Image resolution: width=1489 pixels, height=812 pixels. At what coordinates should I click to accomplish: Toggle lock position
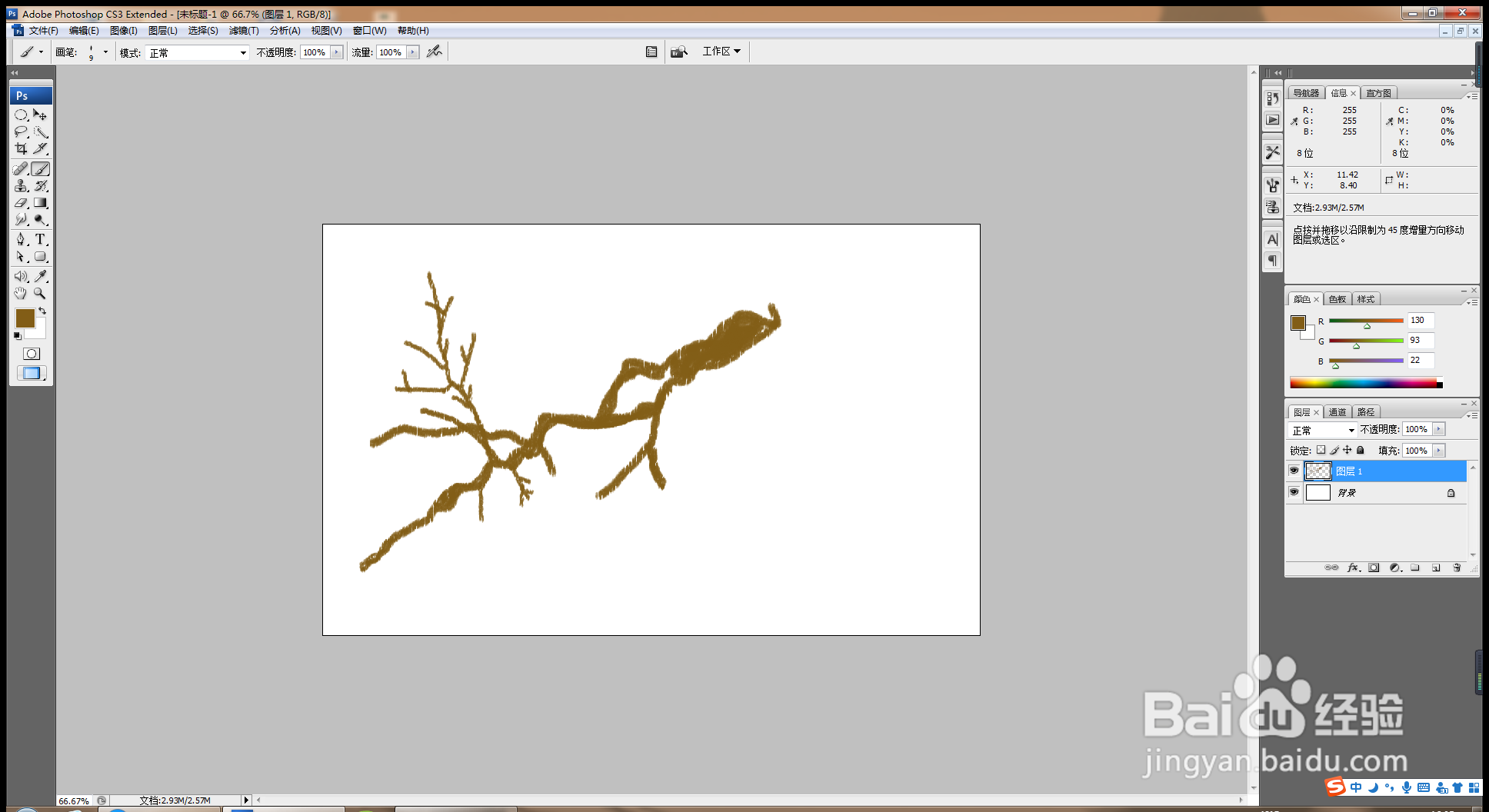pyautogui.click(x=1347, y=450)
